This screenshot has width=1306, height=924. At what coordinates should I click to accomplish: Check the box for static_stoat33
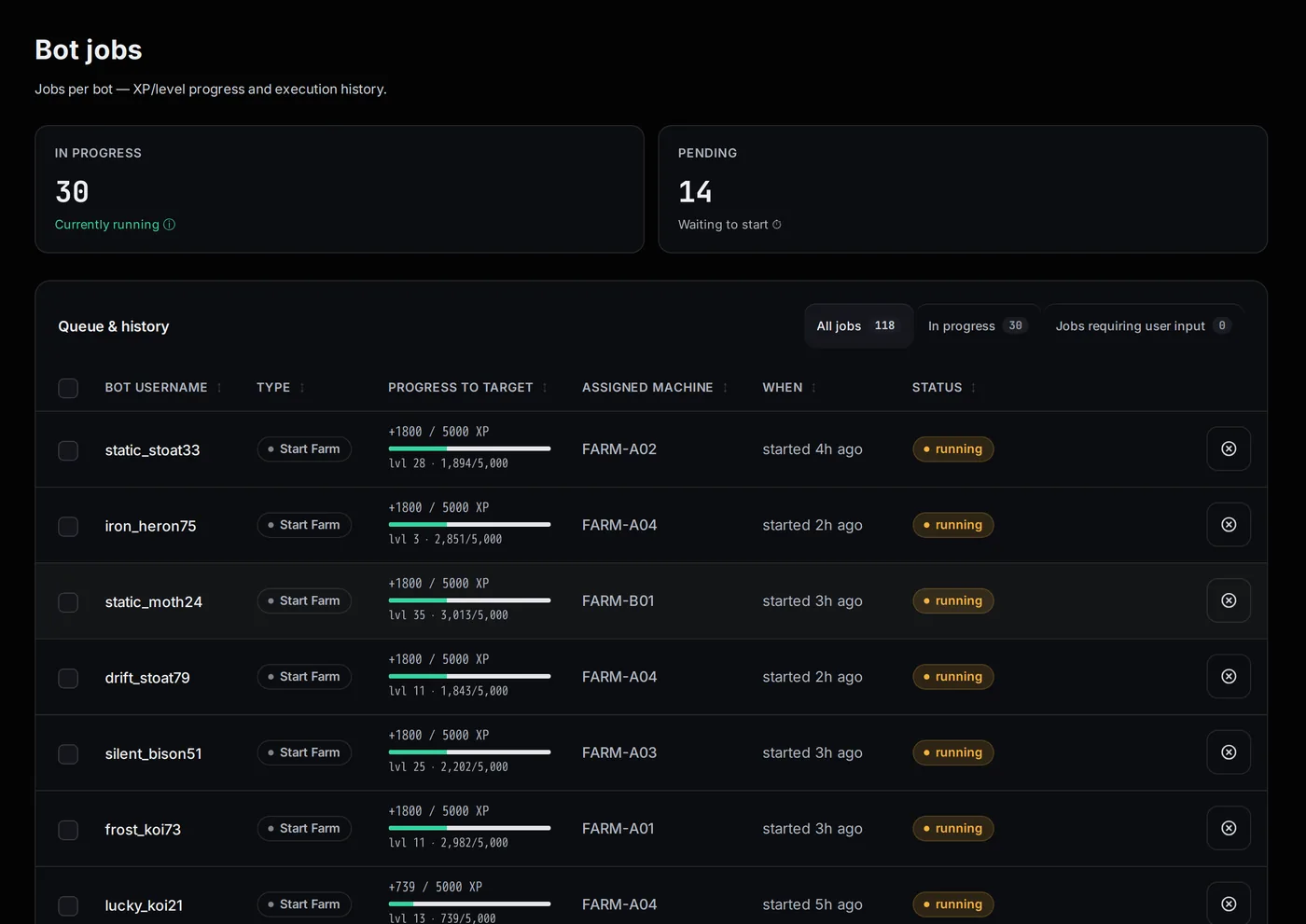click(68, 450)
